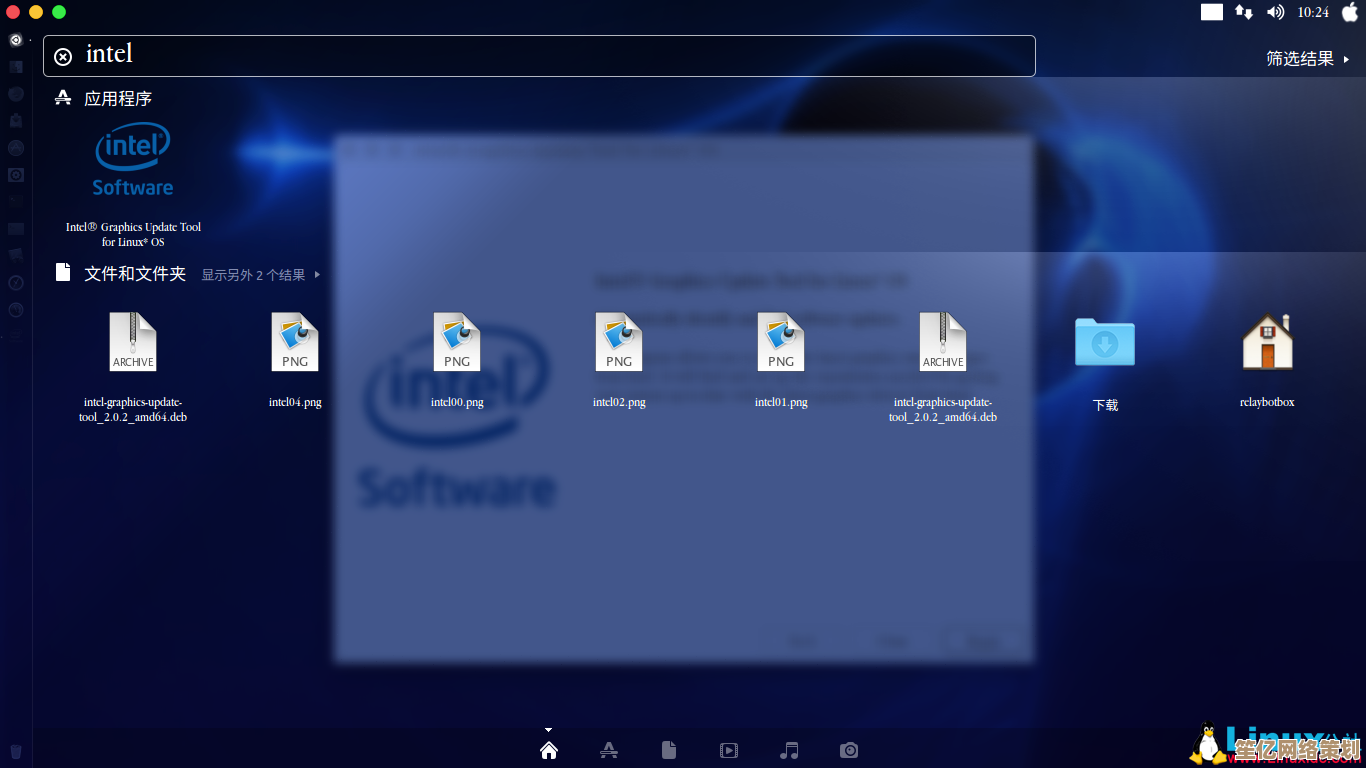This screenshot has width=1366, height=768.
Task: Click the Ubuntu Dash launcher button
Action: tap(16, 40)
